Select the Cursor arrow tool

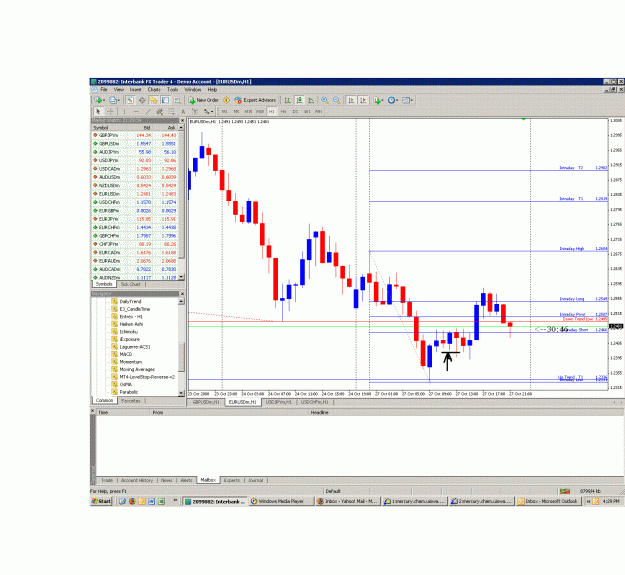98,112
